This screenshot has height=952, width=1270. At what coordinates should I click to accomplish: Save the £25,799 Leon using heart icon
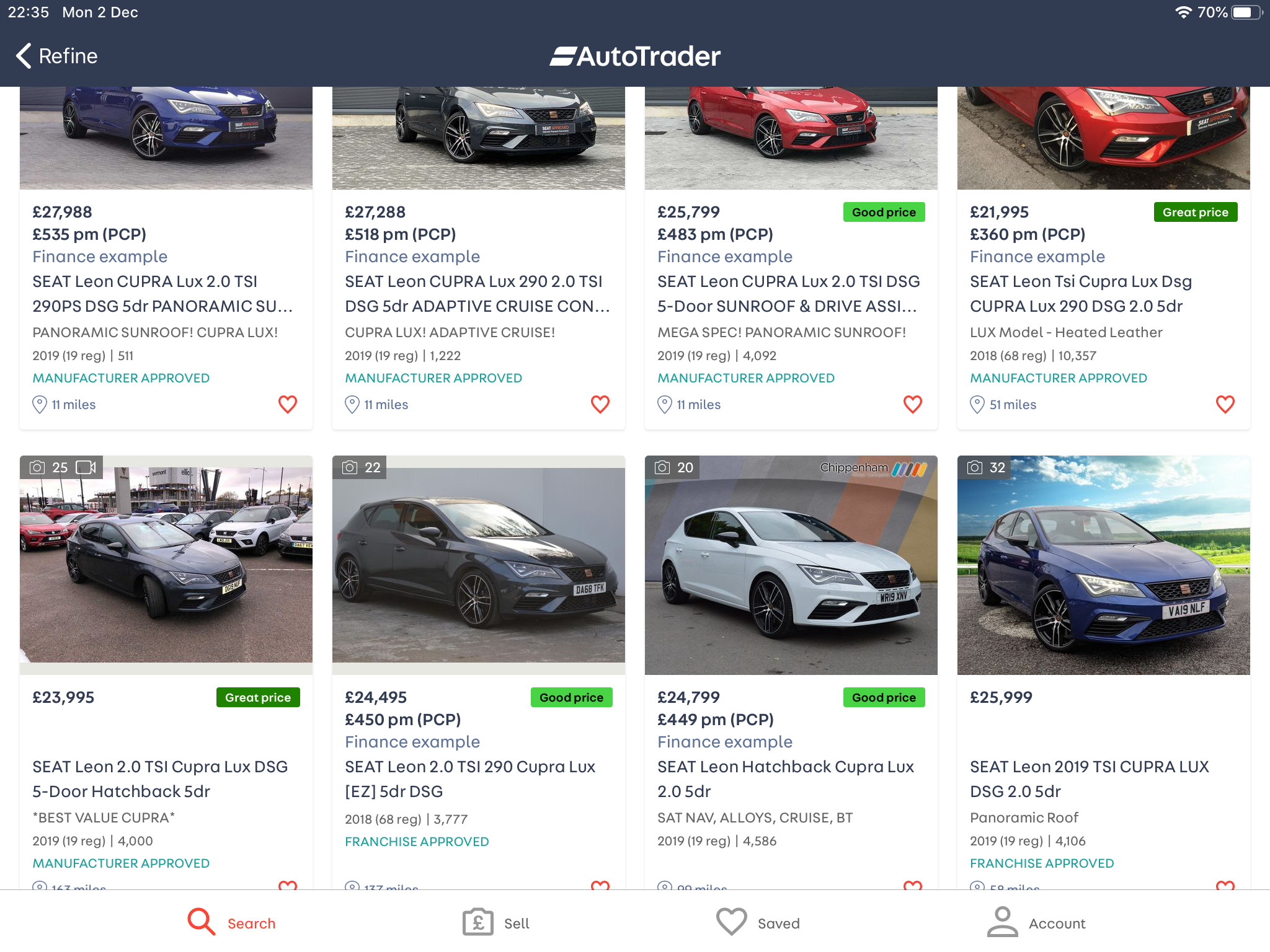913,404
